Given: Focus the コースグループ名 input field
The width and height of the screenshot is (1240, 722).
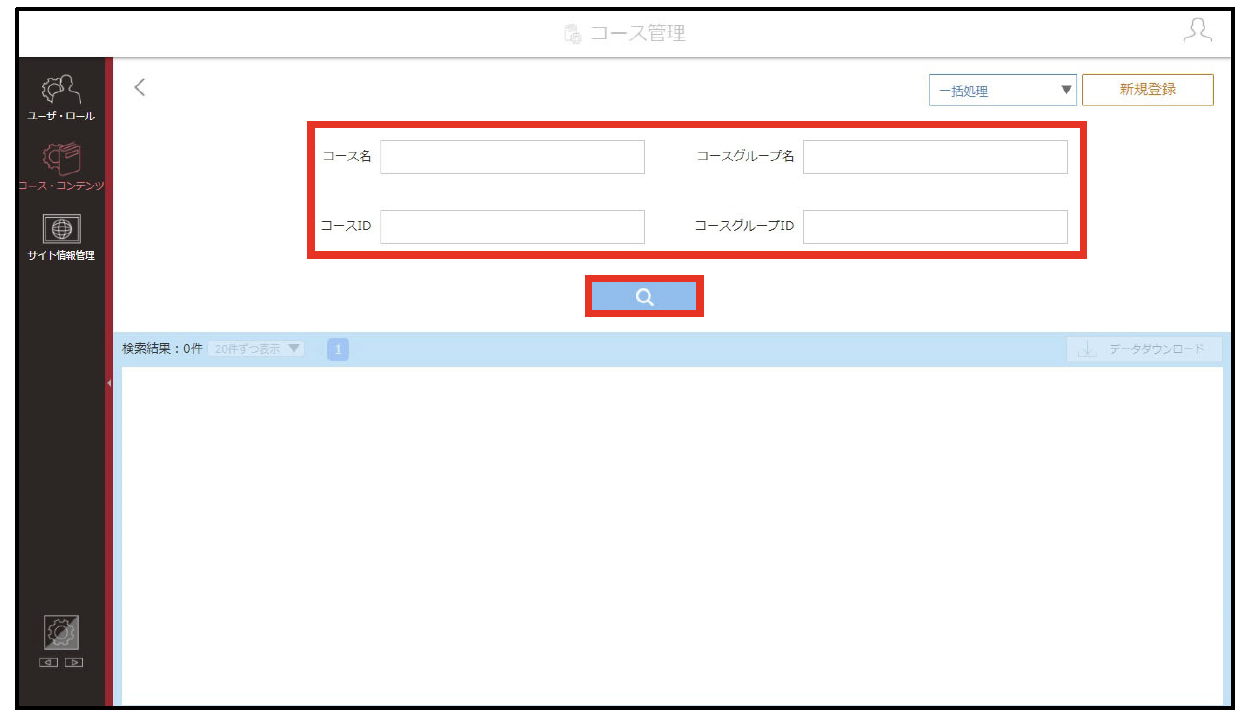Looking at the screenshot, I should (x=935, y=157).
